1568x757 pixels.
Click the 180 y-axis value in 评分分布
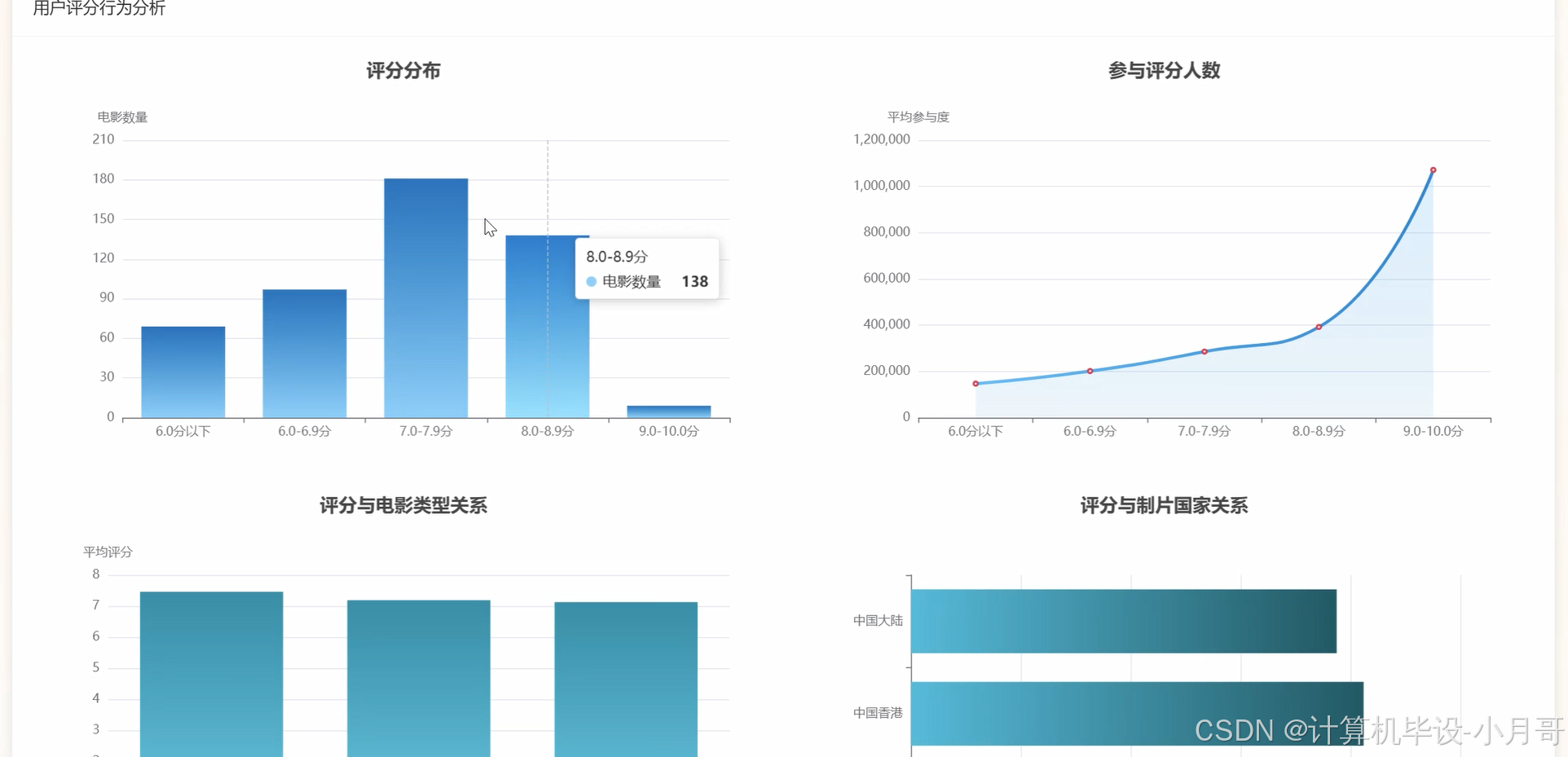(104, 178)
